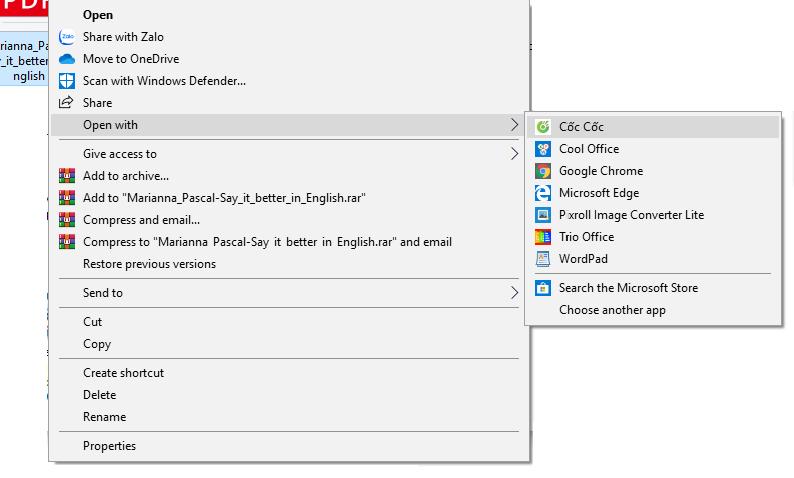
Task: Click the Microsoft Edge icon
Action: coord(543,193)
